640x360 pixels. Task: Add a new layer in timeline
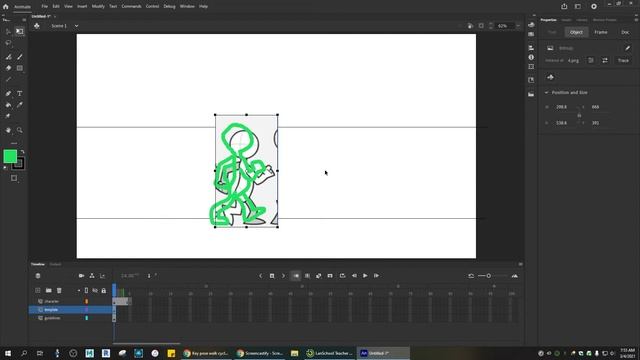[x=38, y=290]
